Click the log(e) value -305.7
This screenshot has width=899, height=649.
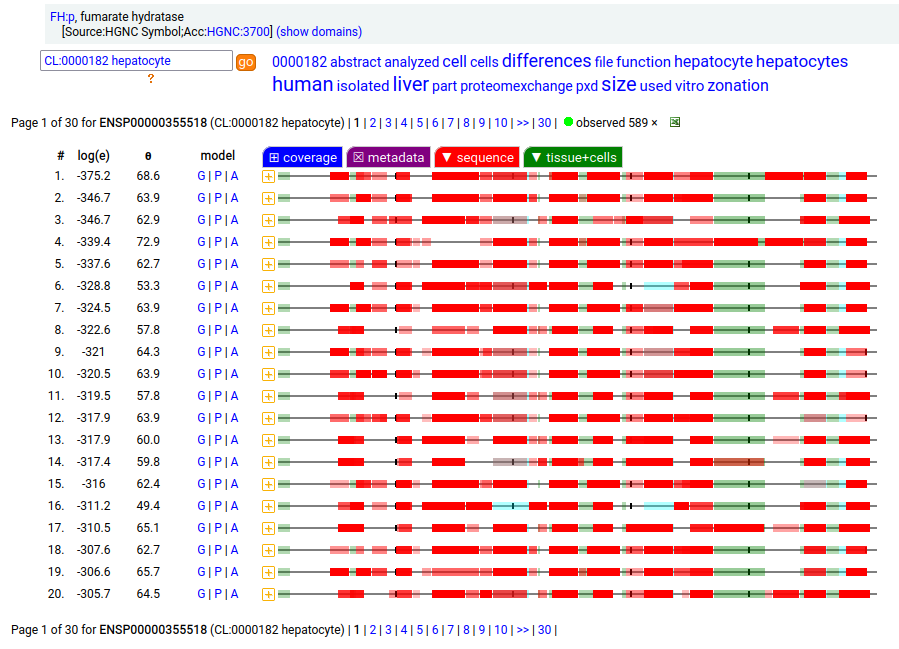pos(93,594)
